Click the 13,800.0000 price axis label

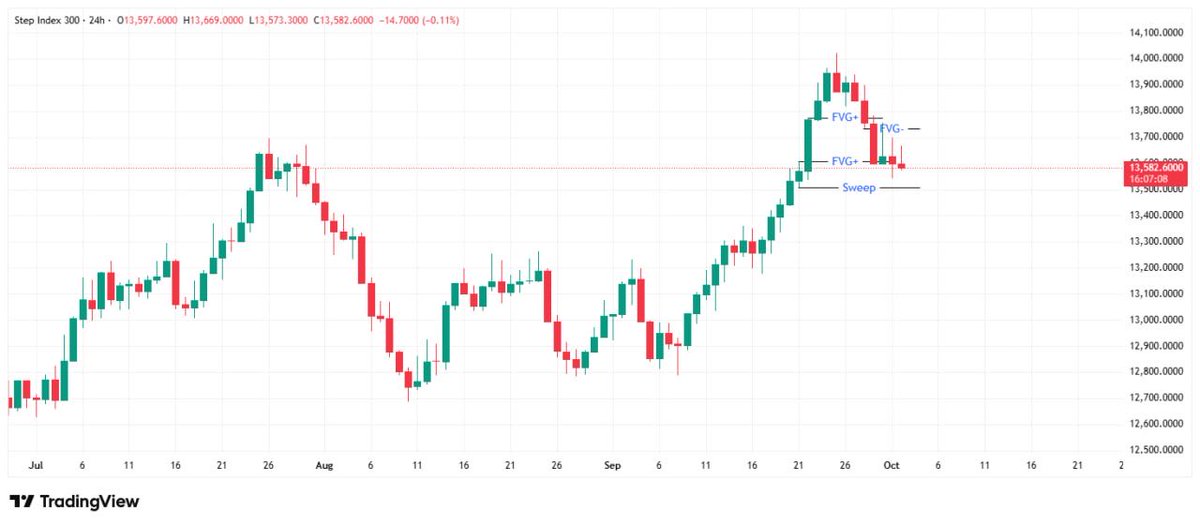(x=1157, y=110)
